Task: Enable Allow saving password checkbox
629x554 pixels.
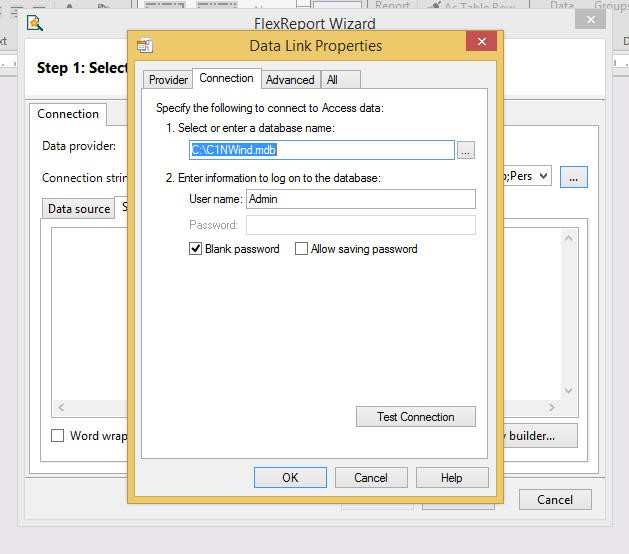Action: tap(301, 249)
